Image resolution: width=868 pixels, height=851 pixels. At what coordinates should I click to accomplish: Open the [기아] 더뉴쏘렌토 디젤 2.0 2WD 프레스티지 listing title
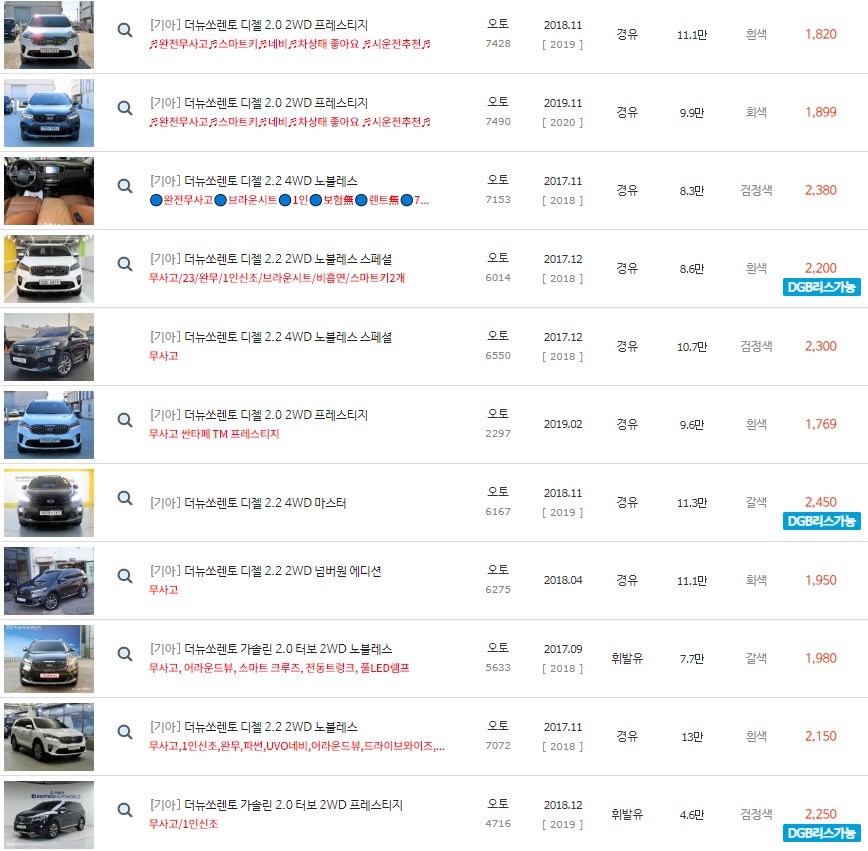click(x=260, y=23)
